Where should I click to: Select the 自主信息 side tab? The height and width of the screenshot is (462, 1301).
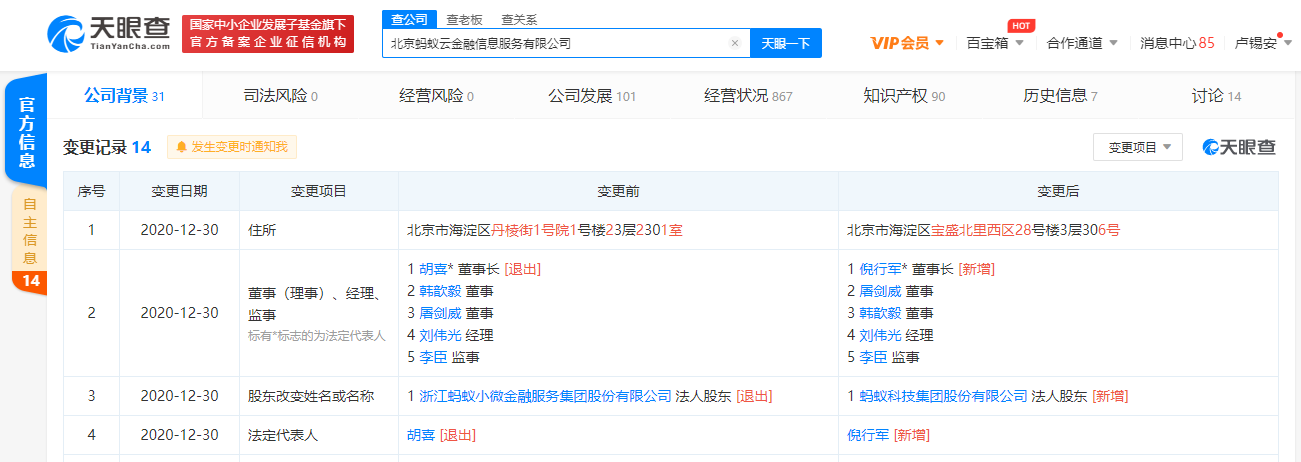tap(30, 232)
